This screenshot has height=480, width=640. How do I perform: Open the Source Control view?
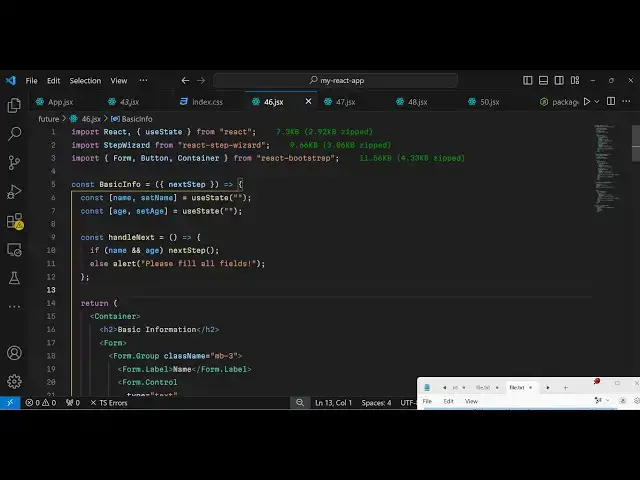(x=14, y=162)
